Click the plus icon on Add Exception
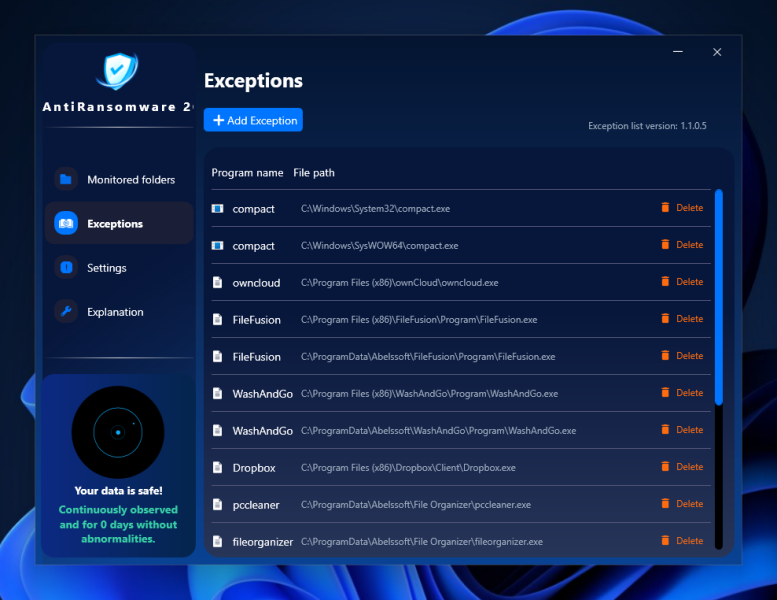Viewport: 777px width, 600px height. [x=219, y=120]
